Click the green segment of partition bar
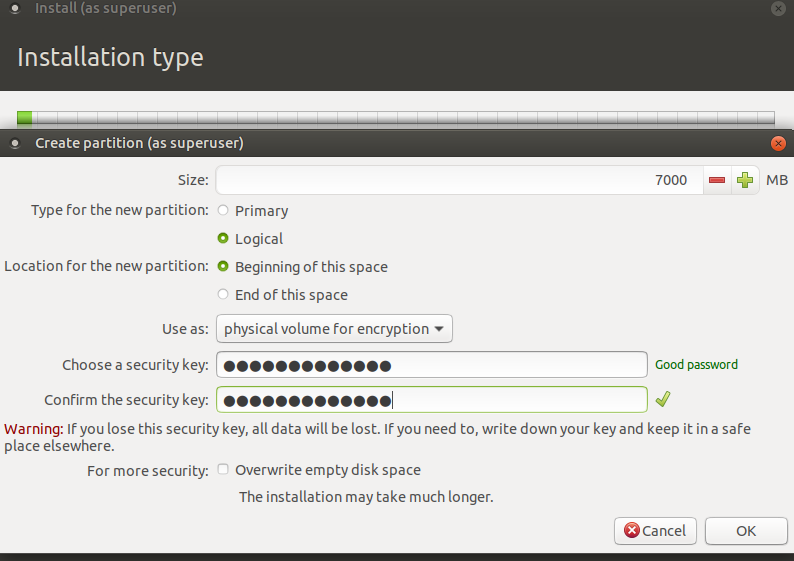The image size is (794, 561). pos(25,118)
